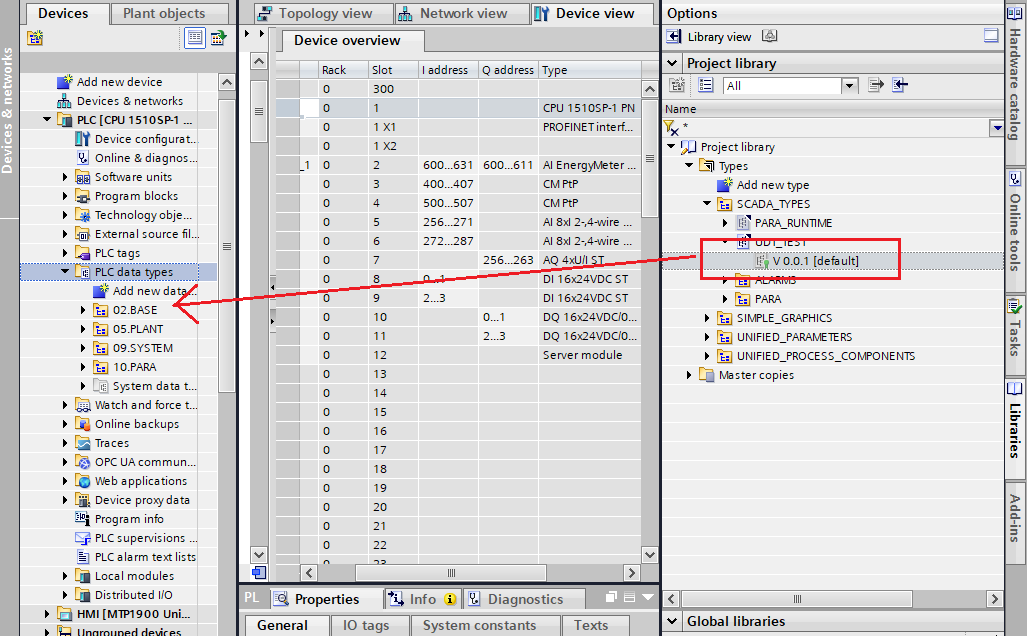Expand the Master copies node
The image size is (1027, 636).
pos(689,375)
